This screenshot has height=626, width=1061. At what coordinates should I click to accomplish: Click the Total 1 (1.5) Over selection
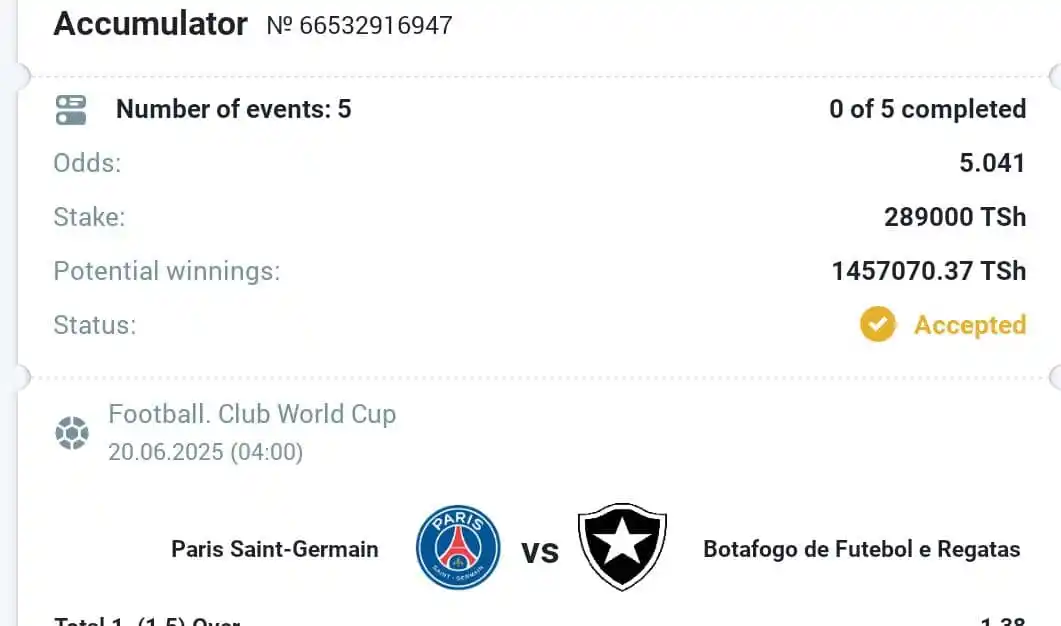[147, 620]
